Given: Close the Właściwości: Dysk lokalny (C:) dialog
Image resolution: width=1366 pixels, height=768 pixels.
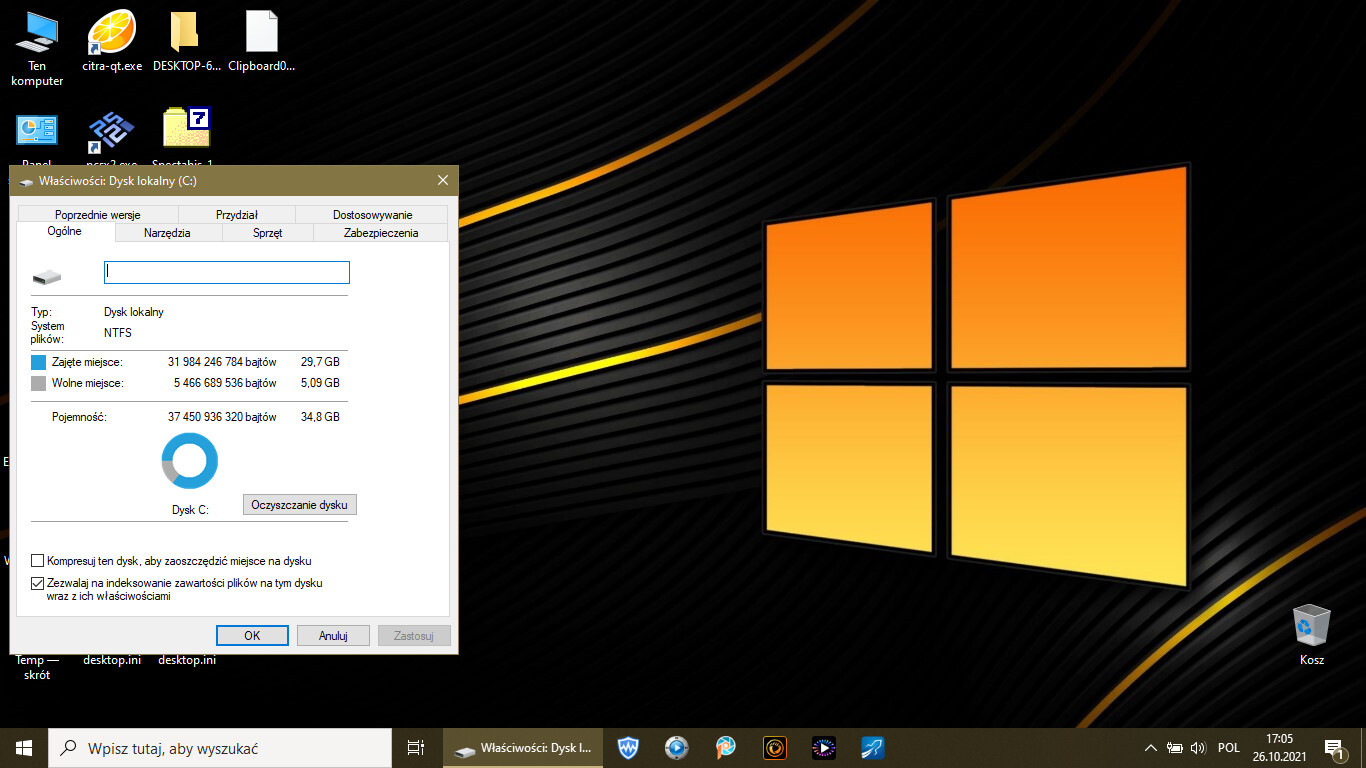Looking at the screenshot, I should coord(443,181).
